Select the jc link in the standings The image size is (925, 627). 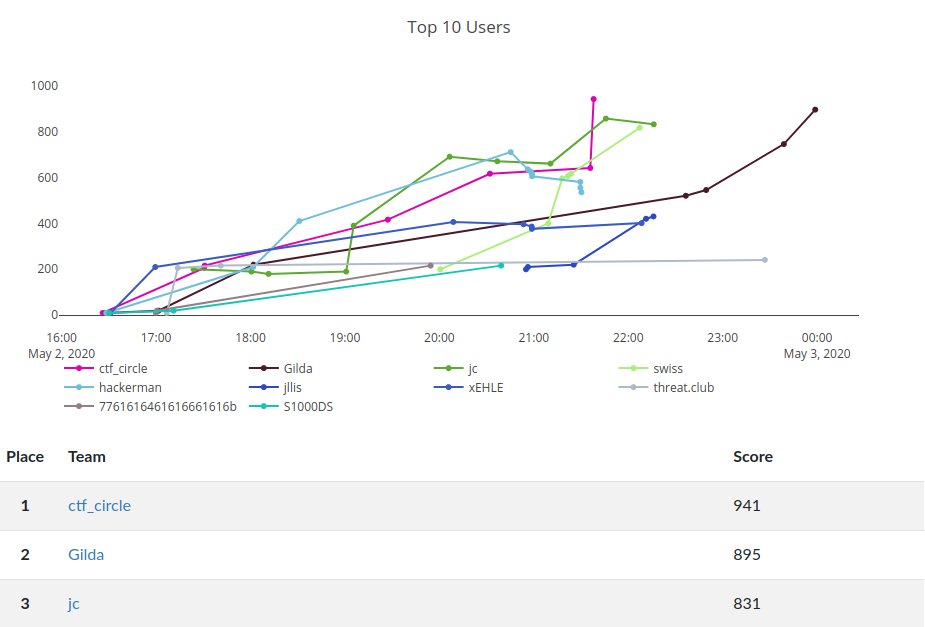click(72, 604)
